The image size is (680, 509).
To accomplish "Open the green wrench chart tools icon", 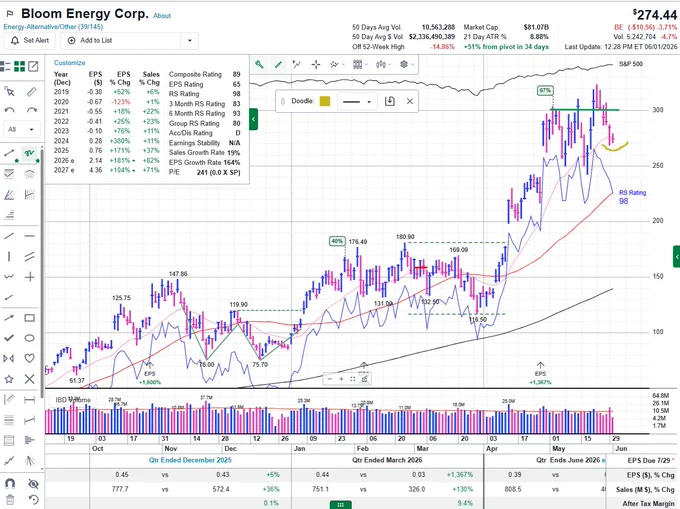I will point(259,65).
